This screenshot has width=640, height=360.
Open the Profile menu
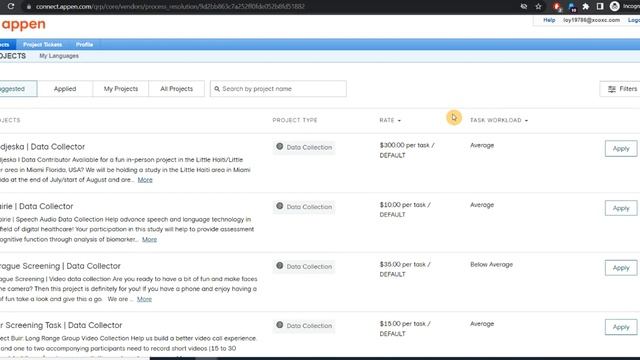[x=84, y=44]
